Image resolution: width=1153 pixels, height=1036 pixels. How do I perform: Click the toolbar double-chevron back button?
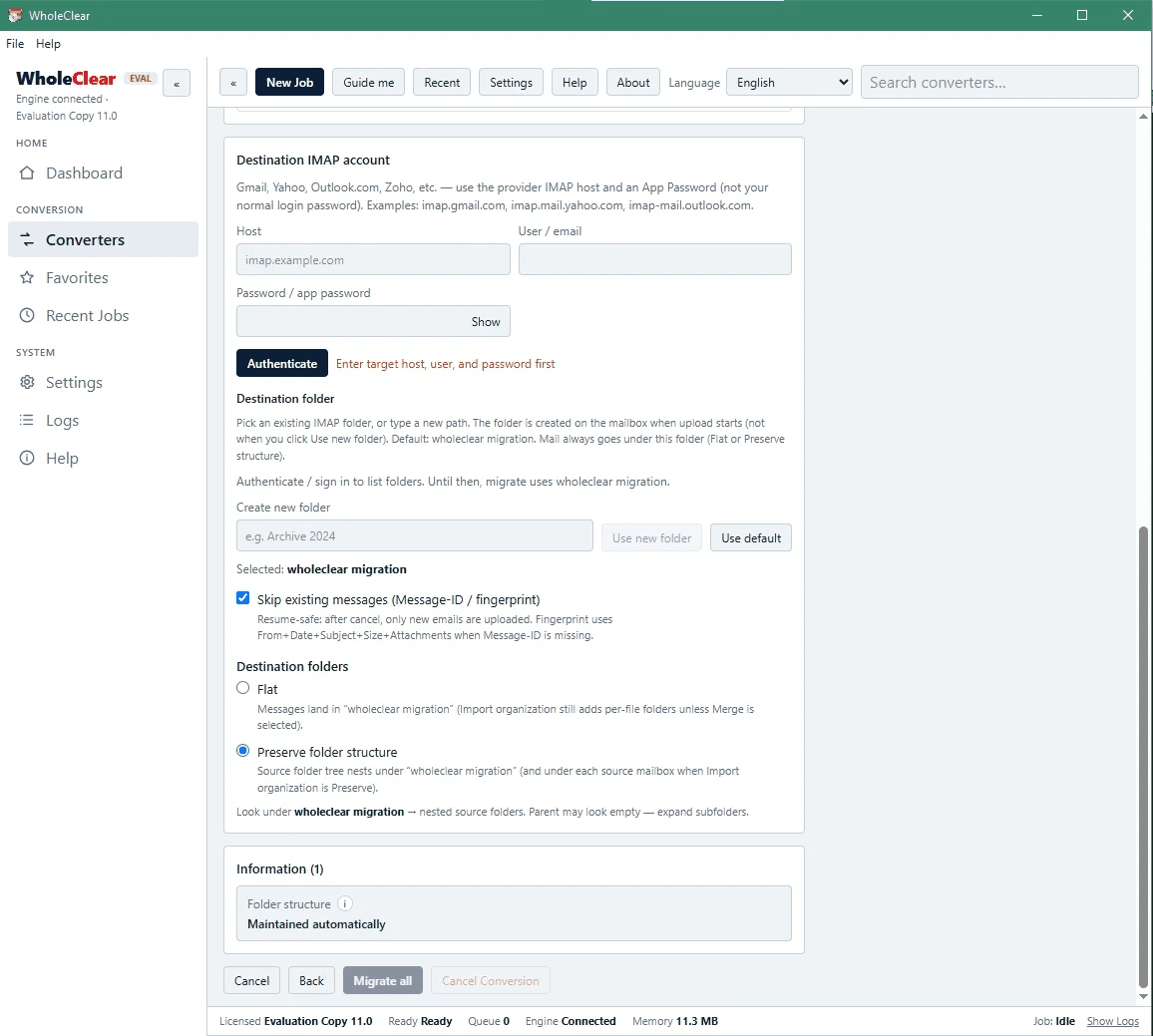click(233, 83)
